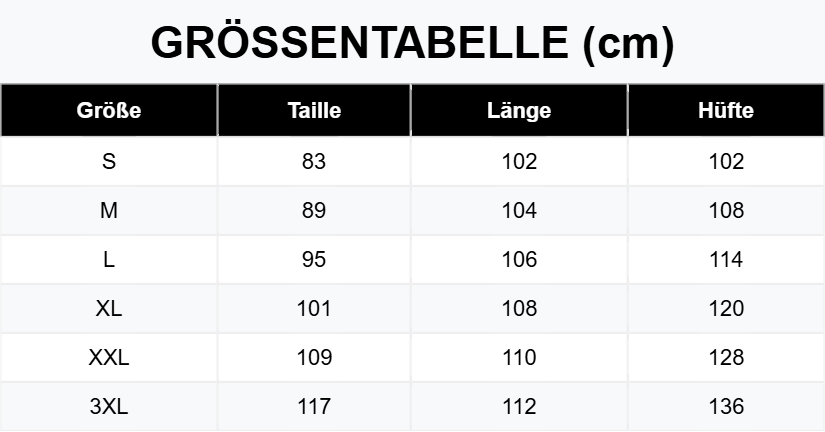
Task: Click the GRÖSSENTABELLE (cm) title
Action: 412,44
